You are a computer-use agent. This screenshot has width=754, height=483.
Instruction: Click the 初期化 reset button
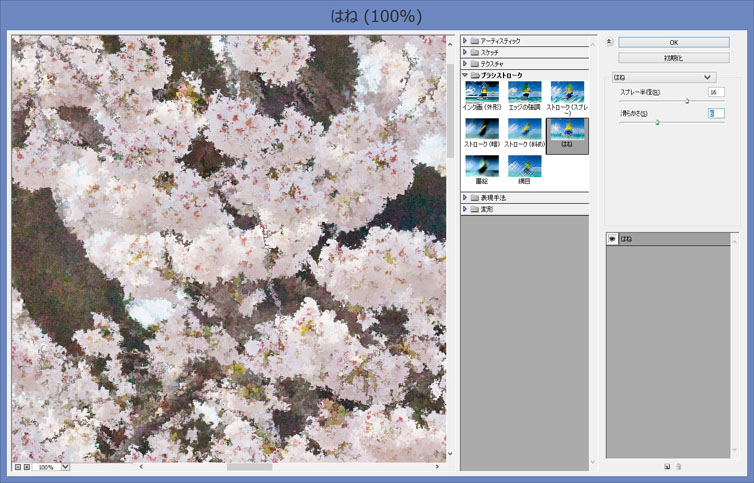673,57
